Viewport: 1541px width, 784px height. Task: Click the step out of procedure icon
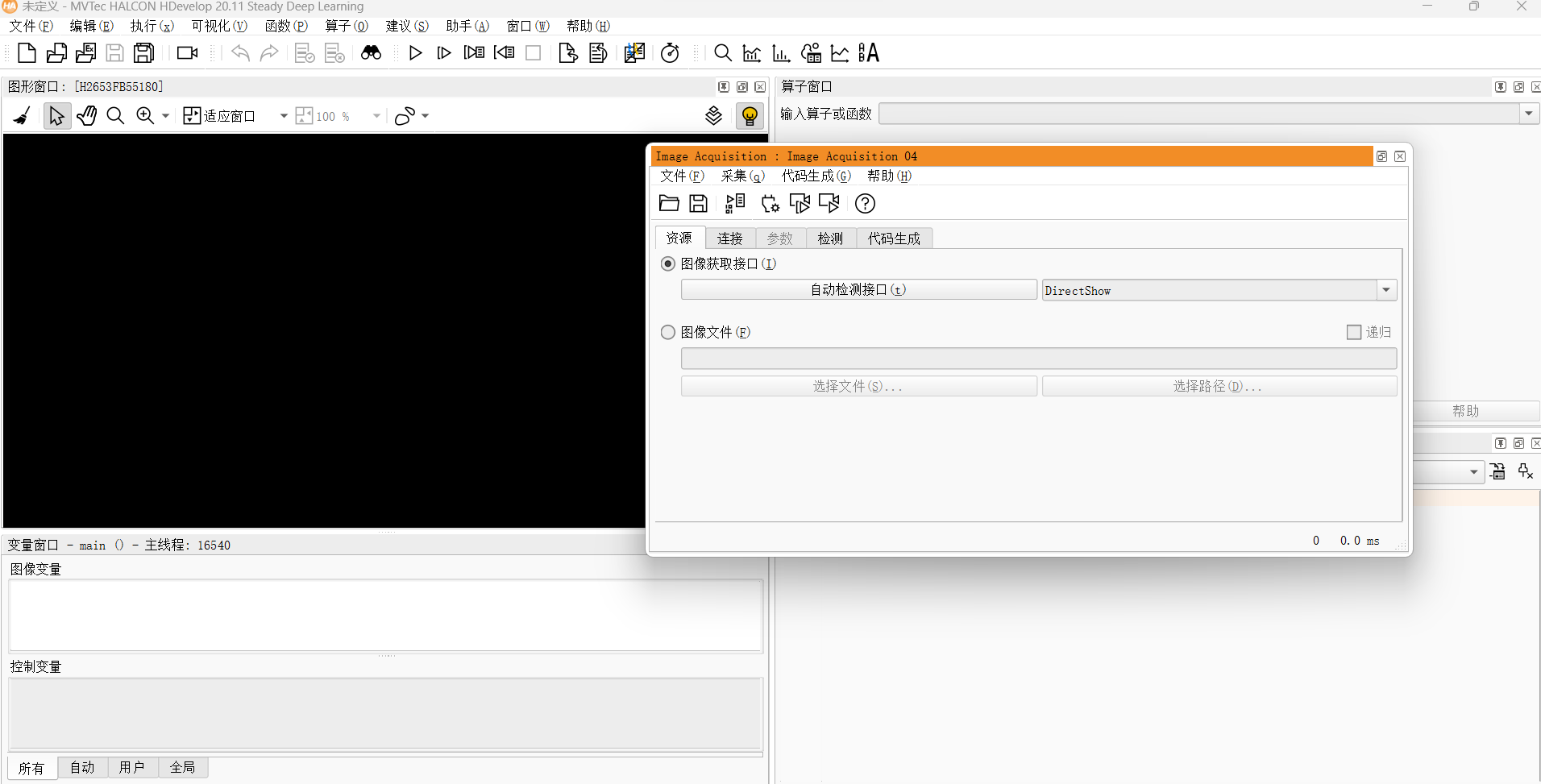pyautogui.click(x=505, y=53)
